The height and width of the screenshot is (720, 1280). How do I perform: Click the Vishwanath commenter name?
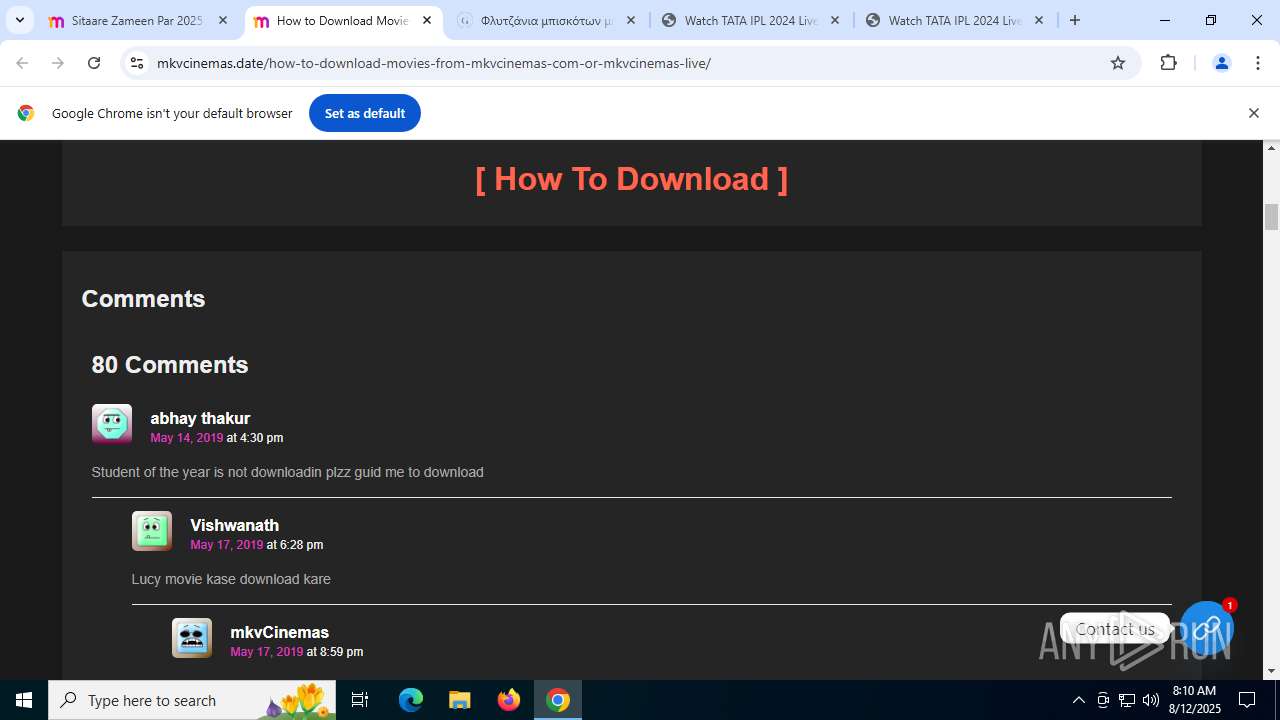(x=235, y=525)
